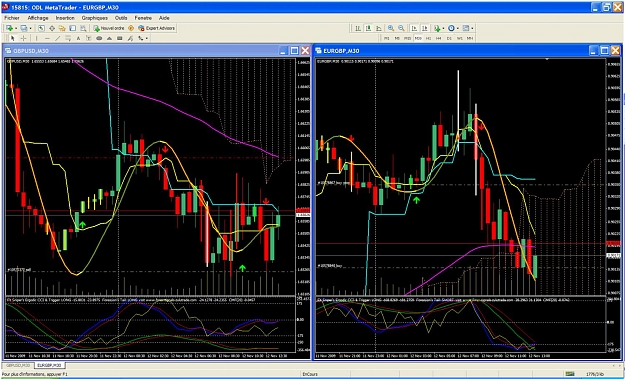Toggle the Expert Advisors button
This screenshot has width=625, height=379.
point(156,28)
